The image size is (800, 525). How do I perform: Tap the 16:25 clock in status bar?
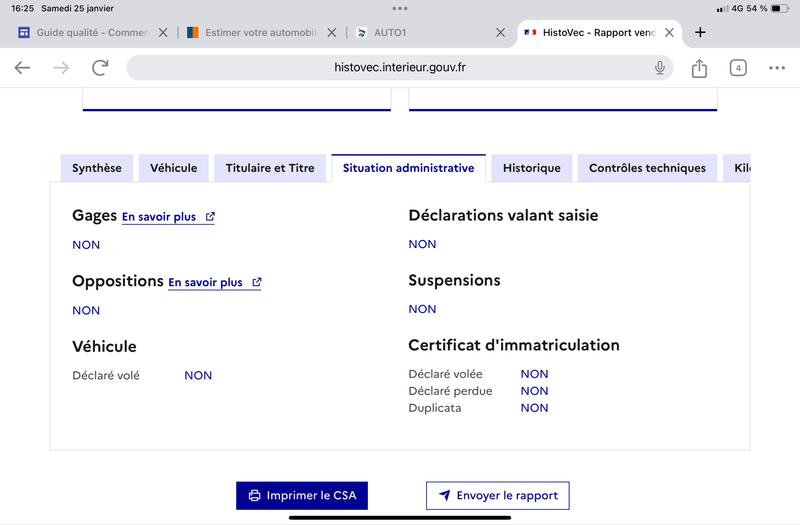click(x=22, y=8)
